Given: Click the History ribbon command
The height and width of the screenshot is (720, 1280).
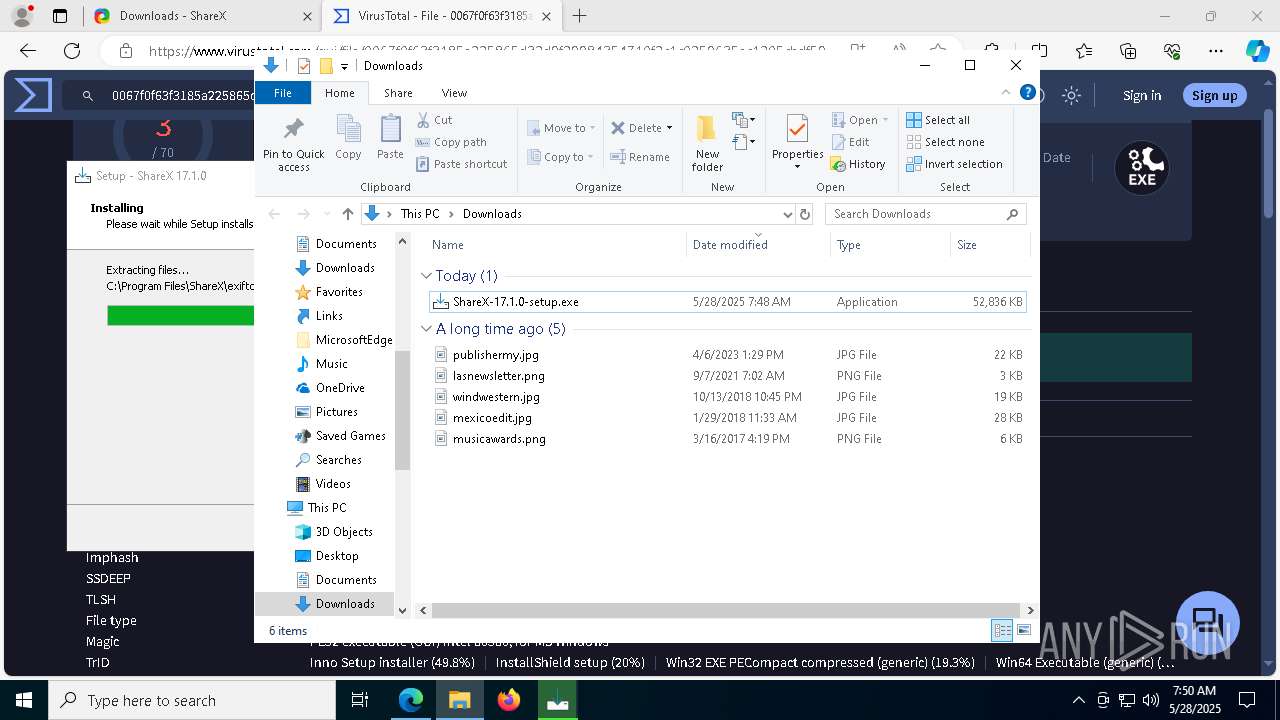Looking at the screenshot, I should tap(858, 164).
